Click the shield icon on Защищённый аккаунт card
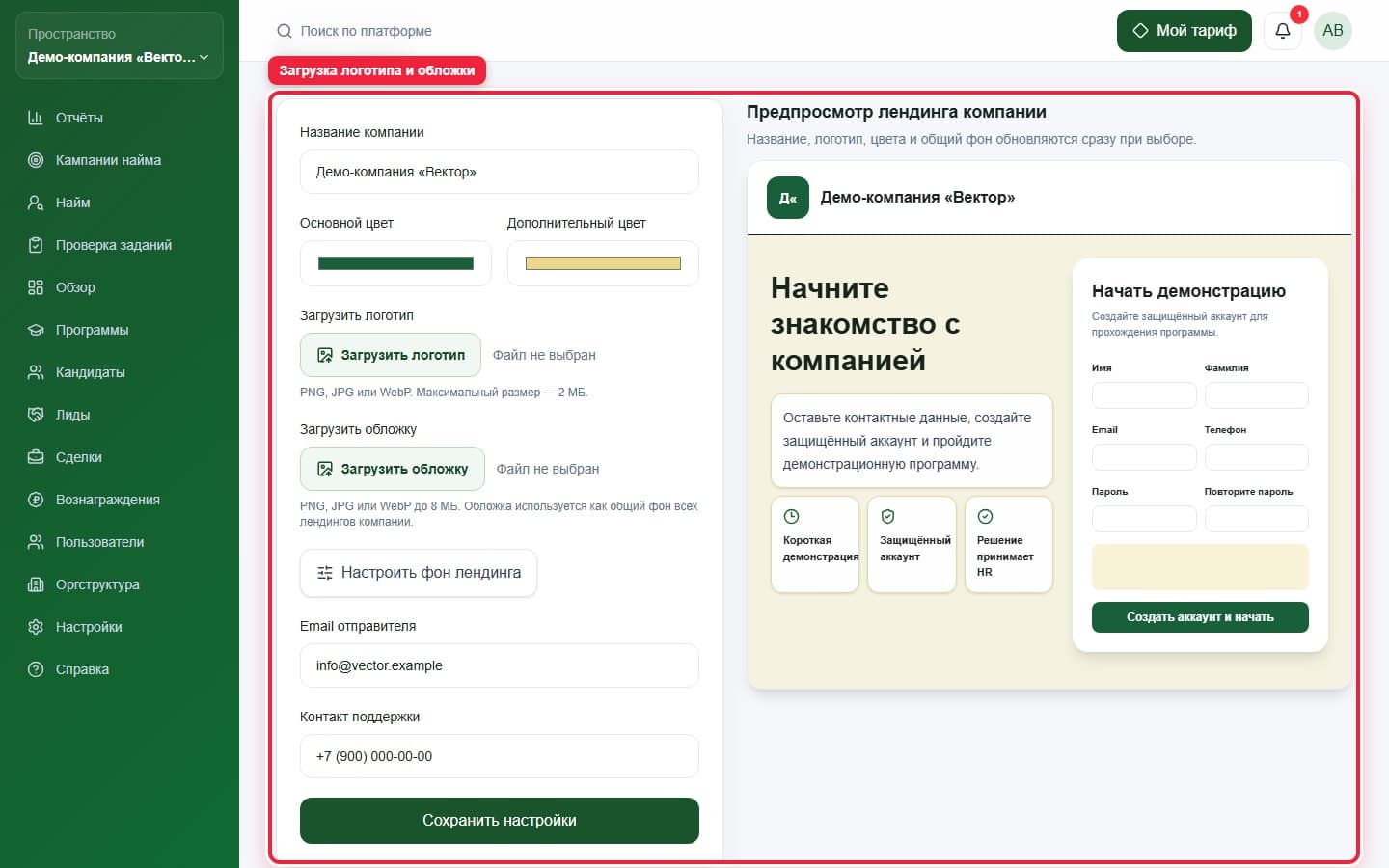The width and height of the screenshot is (1389, 868). tap(888, 516)
